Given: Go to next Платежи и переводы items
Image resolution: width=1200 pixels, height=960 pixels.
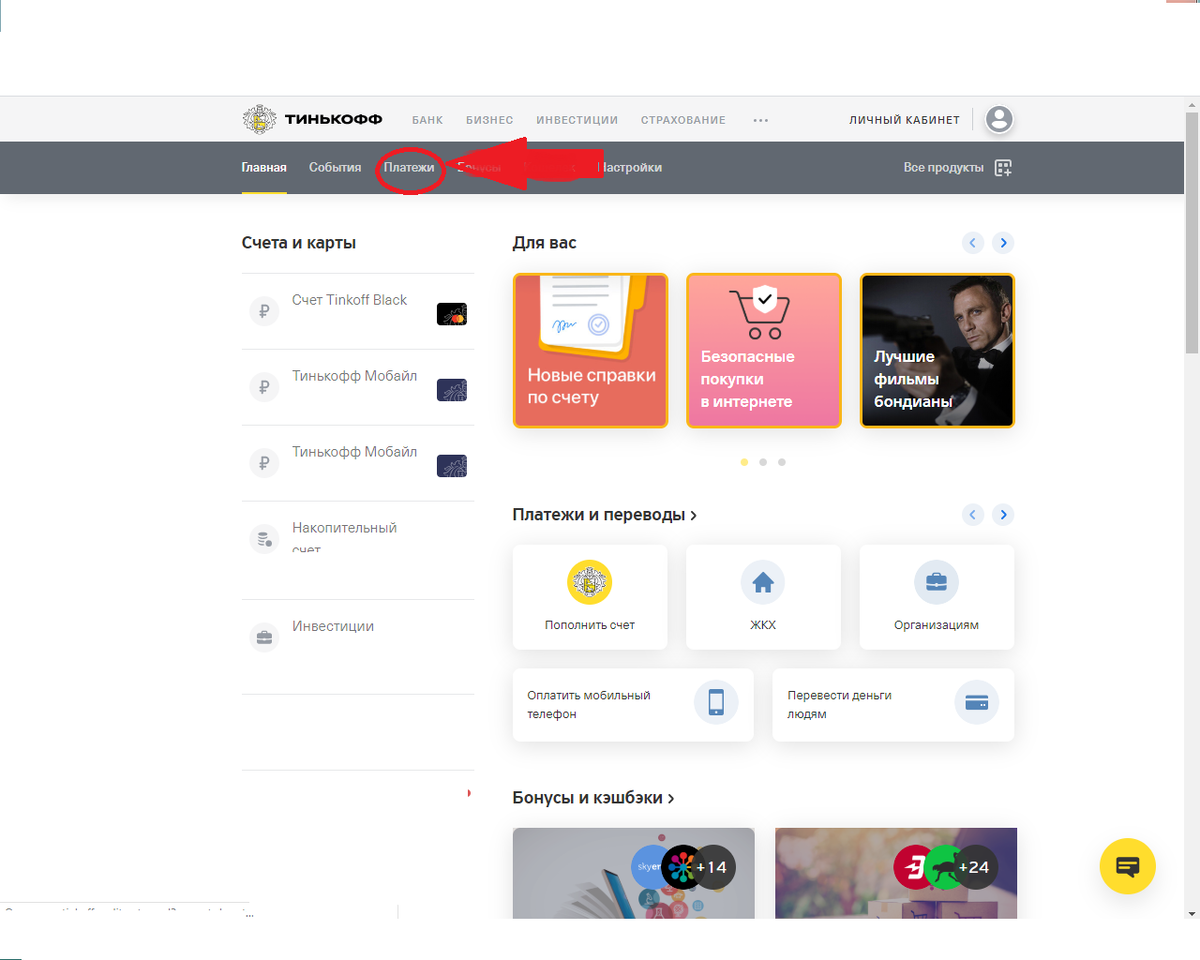Looking at the screenshot, I should [1003, 515].
